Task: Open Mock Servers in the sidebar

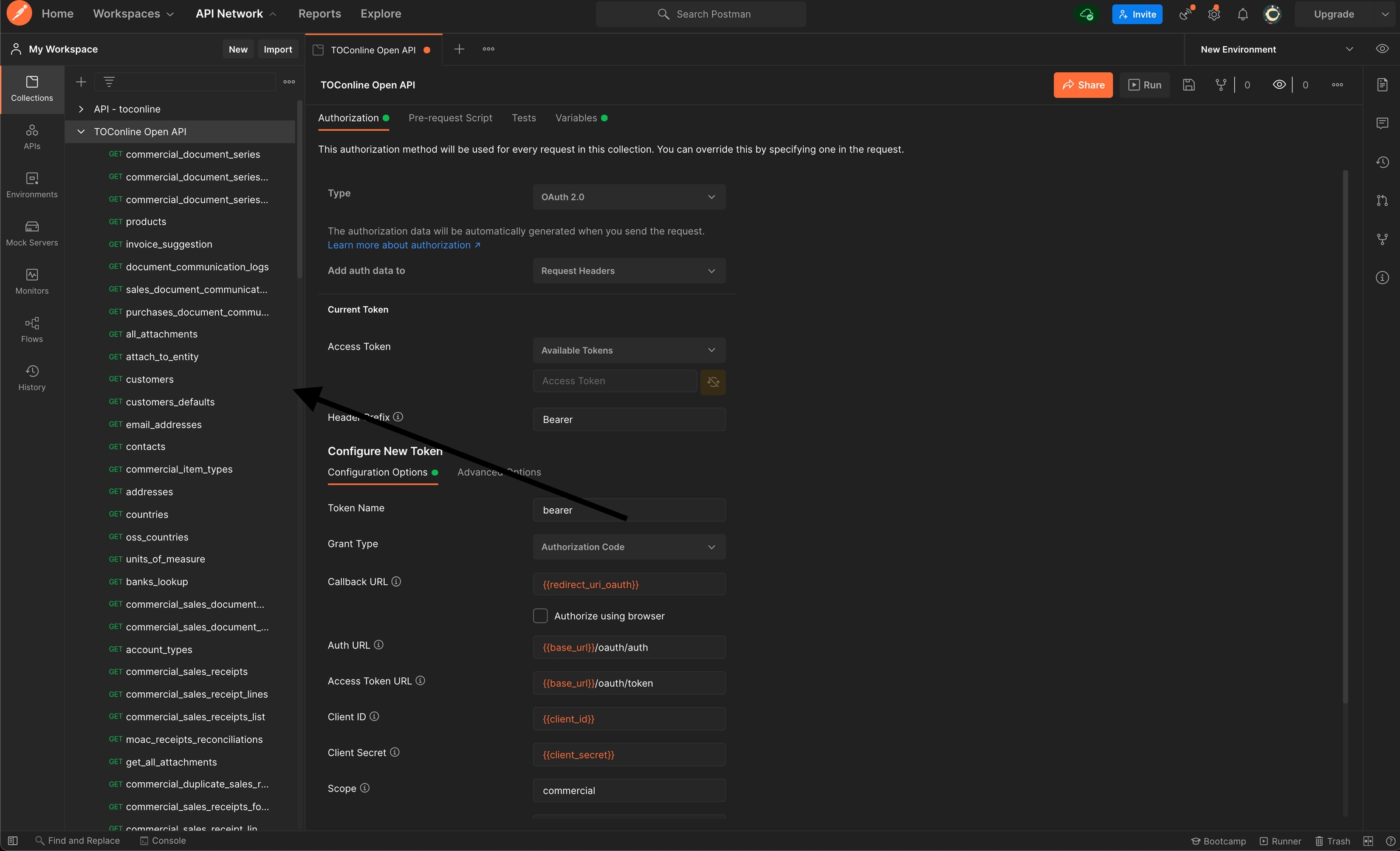Action: (32, 233)
